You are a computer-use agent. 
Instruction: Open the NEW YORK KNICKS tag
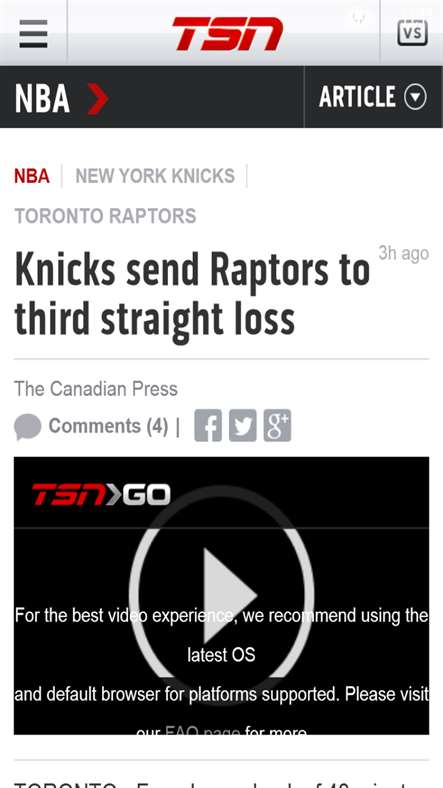[155, 176]
